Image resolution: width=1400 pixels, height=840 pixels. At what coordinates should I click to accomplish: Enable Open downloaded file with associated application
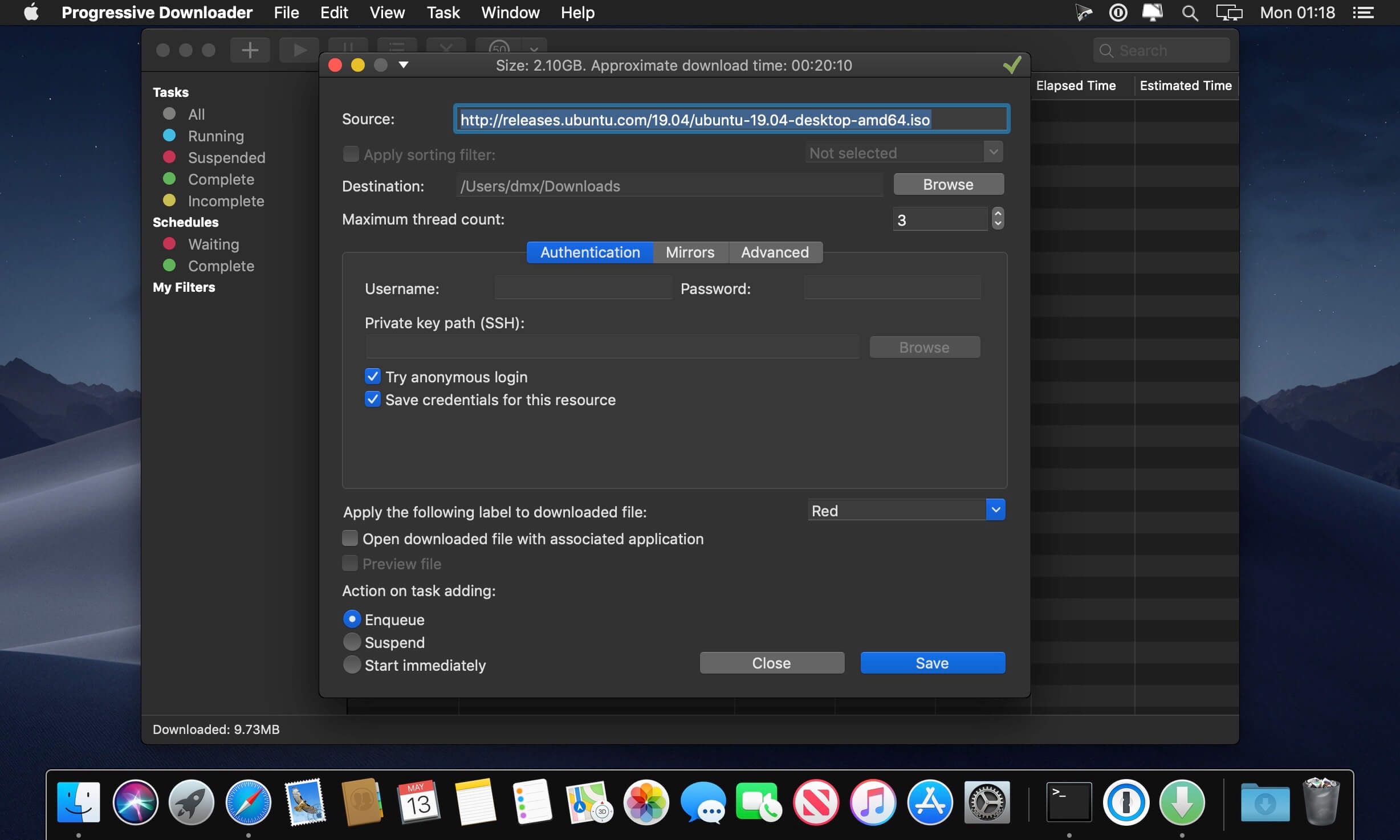350,539
